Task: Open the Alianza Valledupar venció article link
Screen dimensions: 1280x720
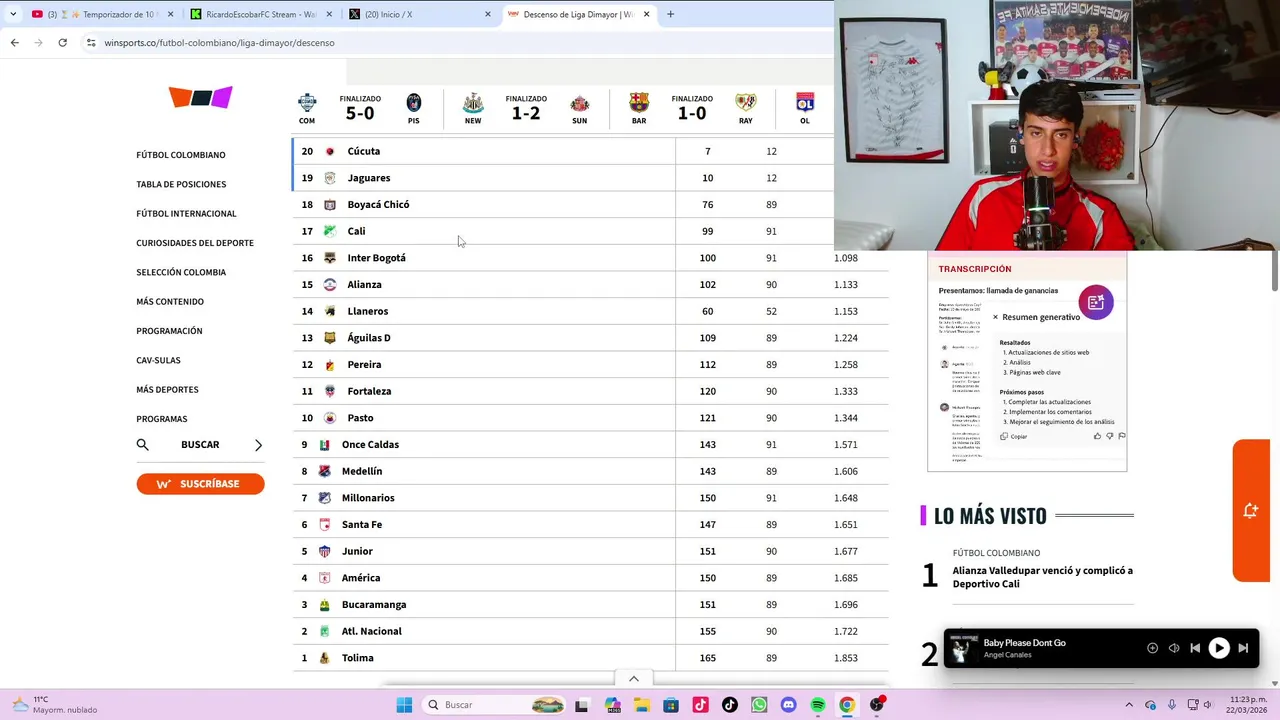Action: click(x=1042, y=577)
